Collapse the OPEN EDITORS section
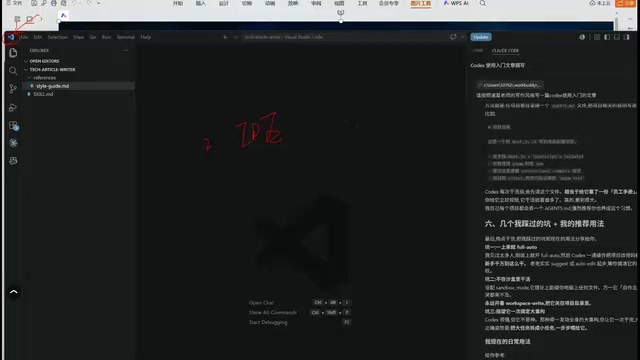 [26, 61]
